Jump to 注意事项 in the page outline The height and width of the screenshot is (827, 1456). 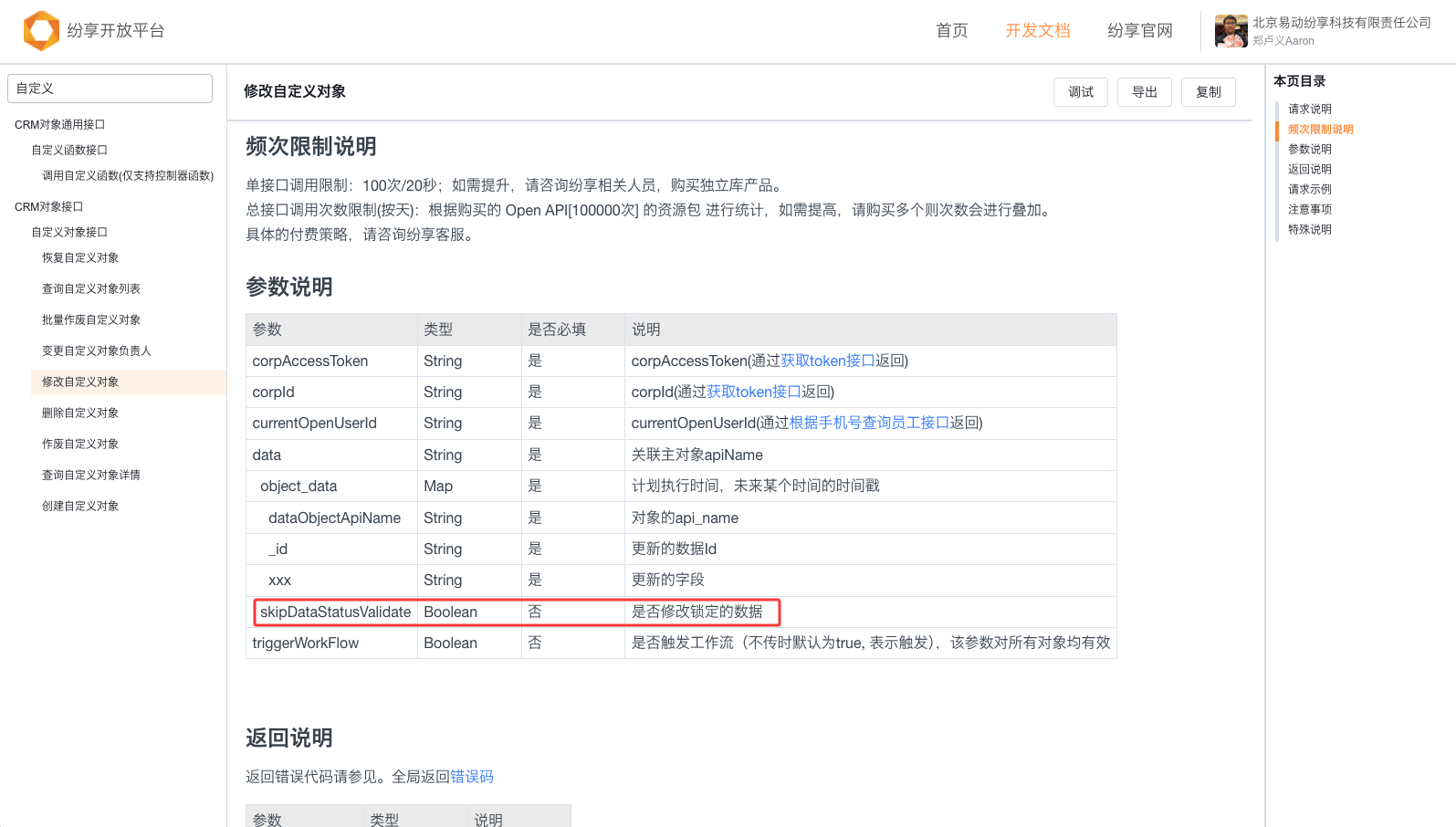(1310, 210)
